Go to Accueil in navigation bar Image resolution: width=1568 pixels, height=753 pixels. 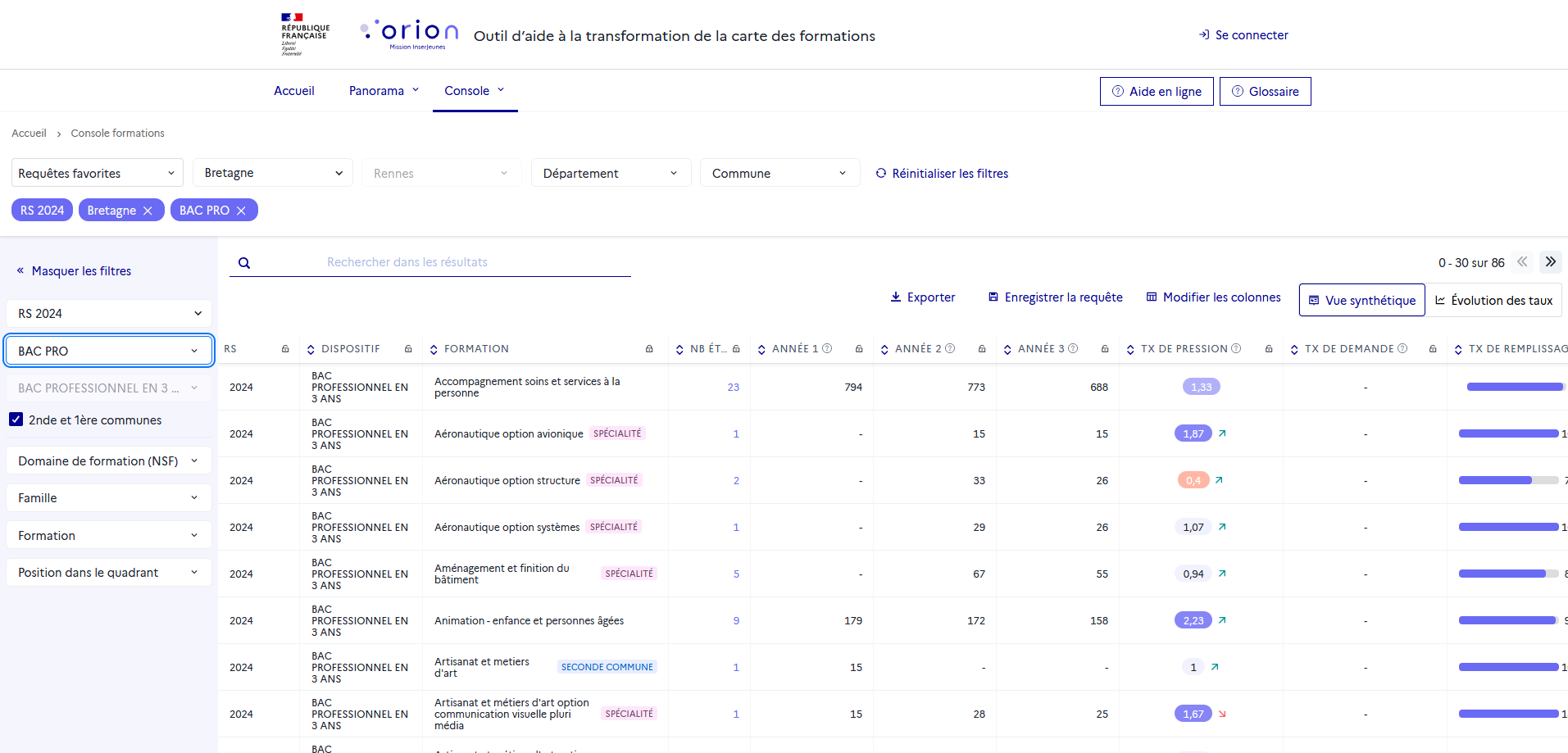coord(293,91)
